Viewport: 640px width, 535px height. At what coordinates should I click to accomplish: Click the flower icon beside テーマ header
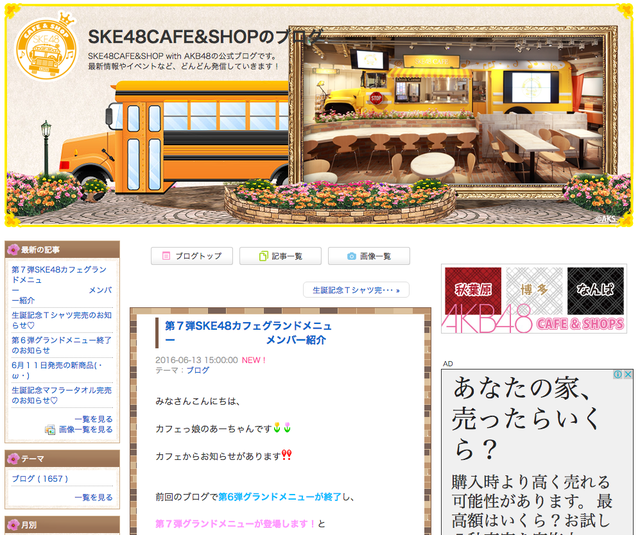click(x=13, y=459)
